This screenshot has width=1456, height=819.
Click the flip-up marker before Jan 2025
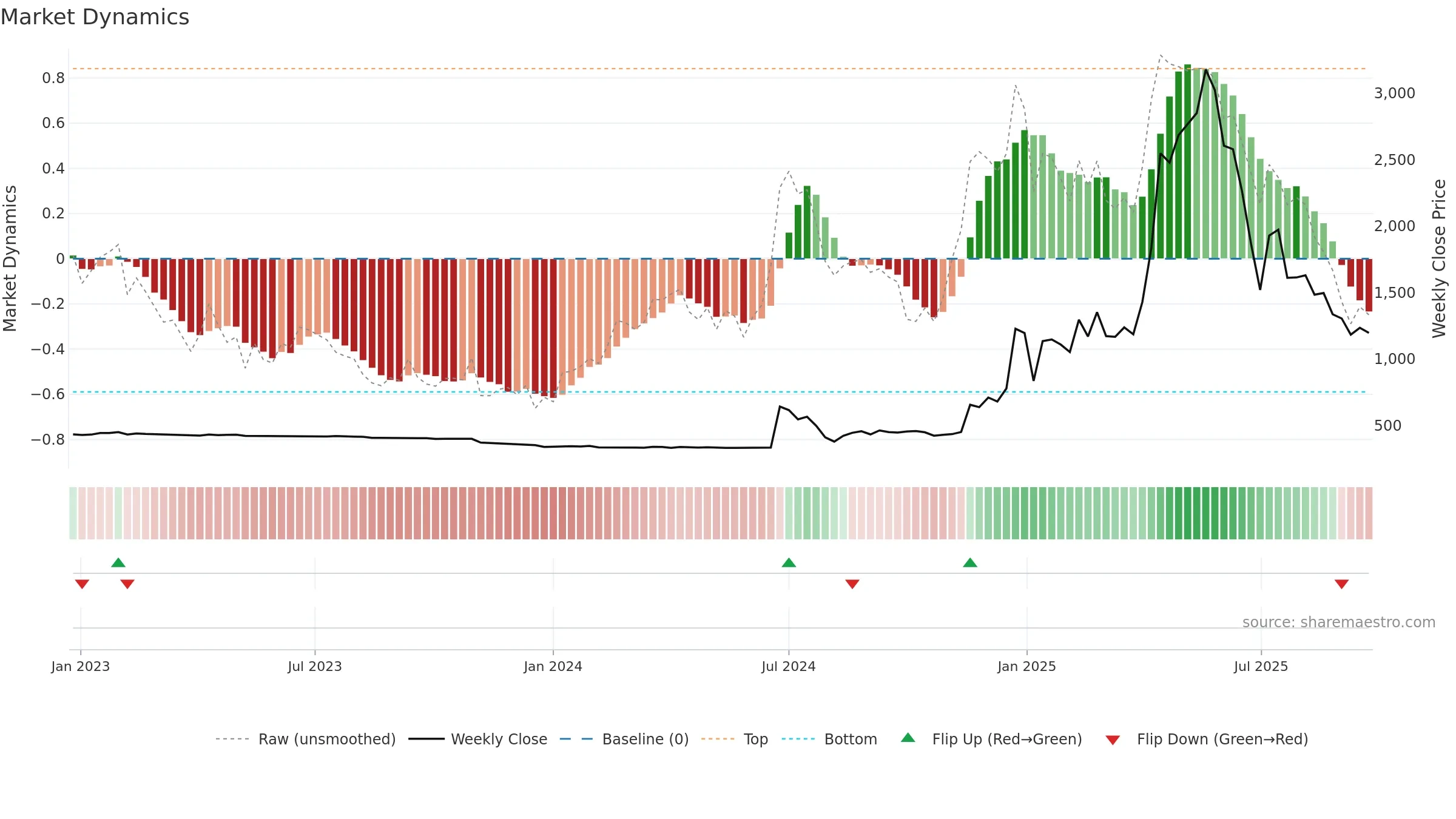tap(970, 562)
